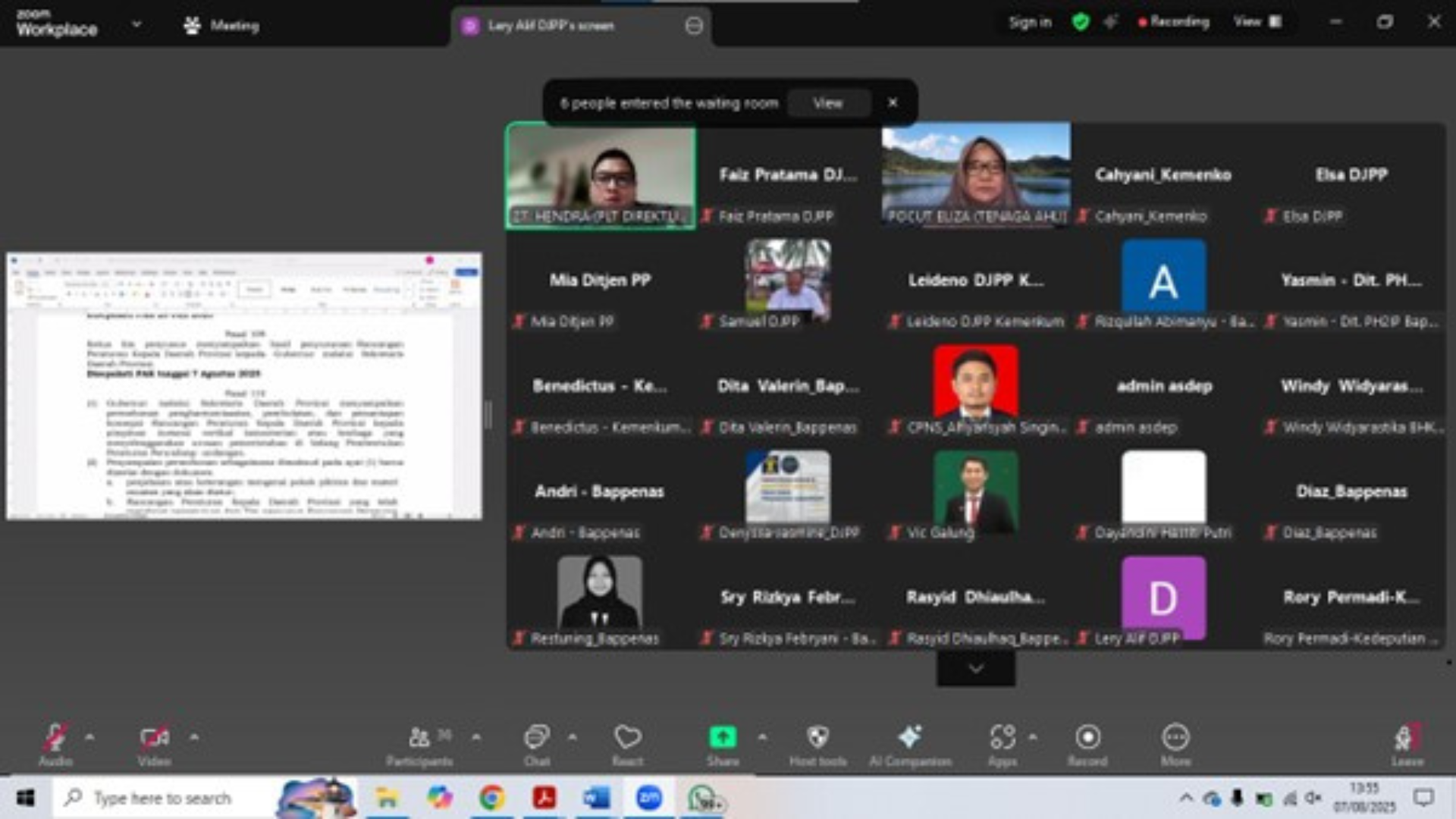The height and width of the screenshot is (819, 1456).
Task: Click View in waiting room notification
Action: tap(827, 103)
